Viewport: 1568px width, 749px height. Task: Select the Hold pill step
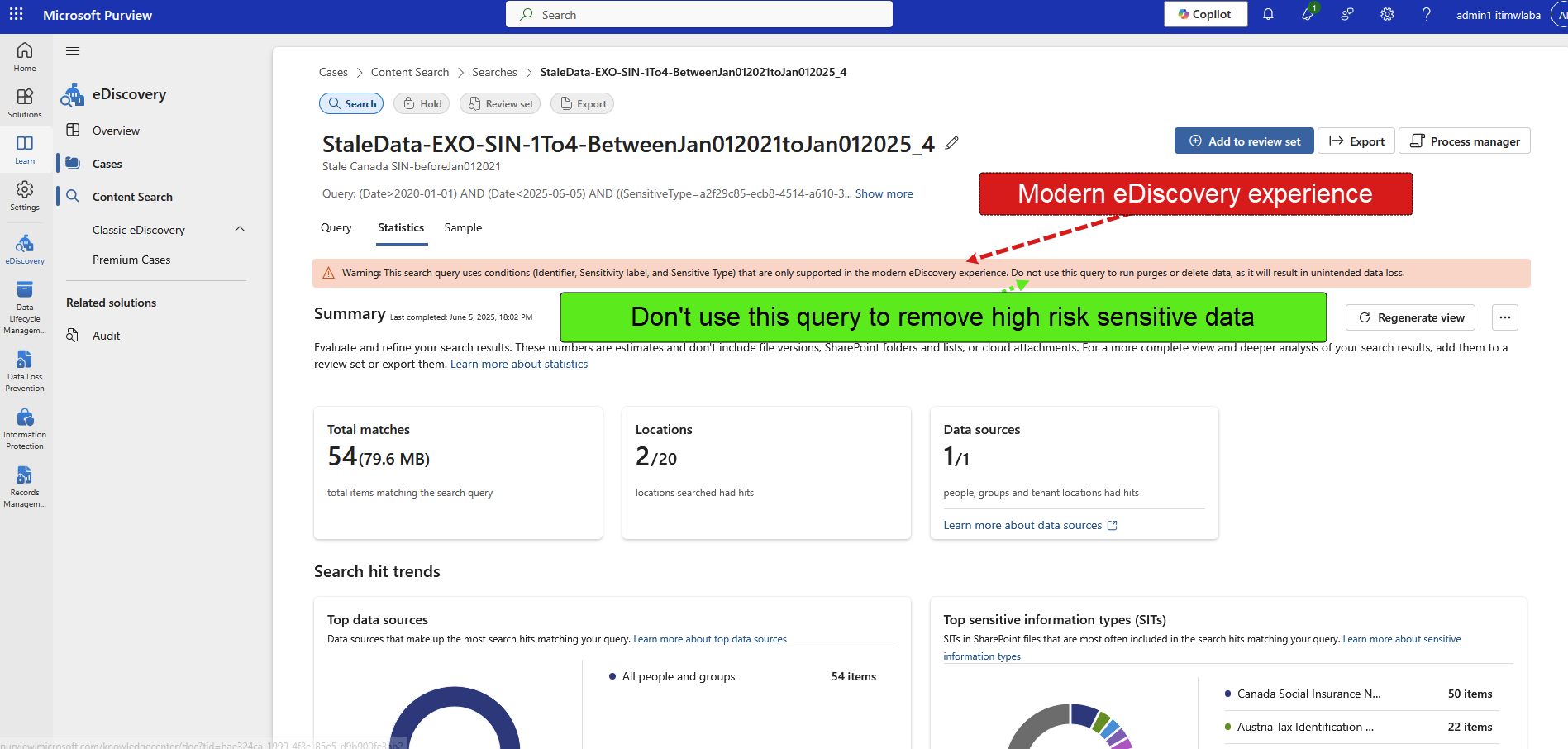click(422, 103)
